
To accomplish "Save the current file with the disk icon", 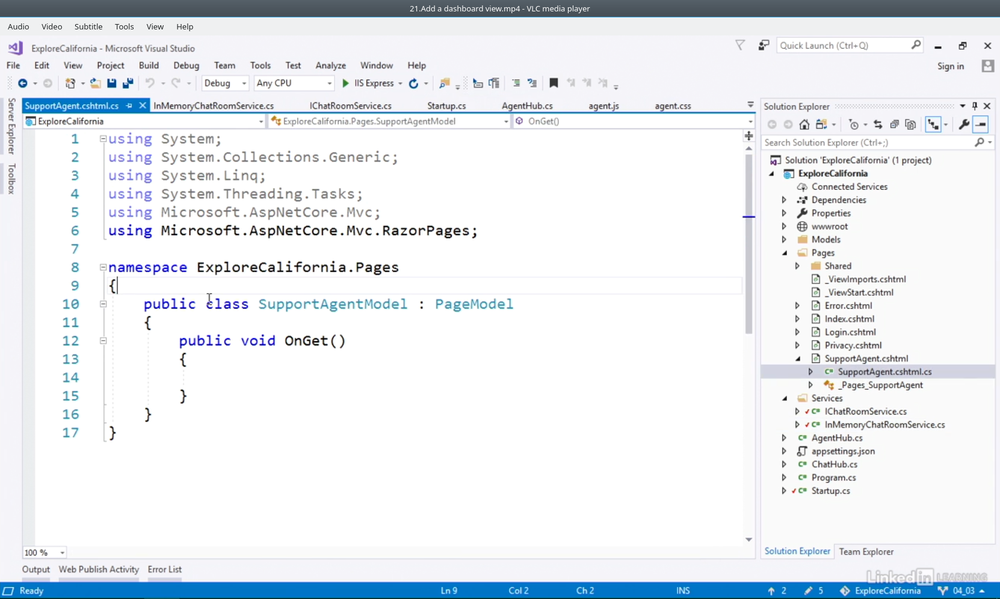I will [112, 84].
